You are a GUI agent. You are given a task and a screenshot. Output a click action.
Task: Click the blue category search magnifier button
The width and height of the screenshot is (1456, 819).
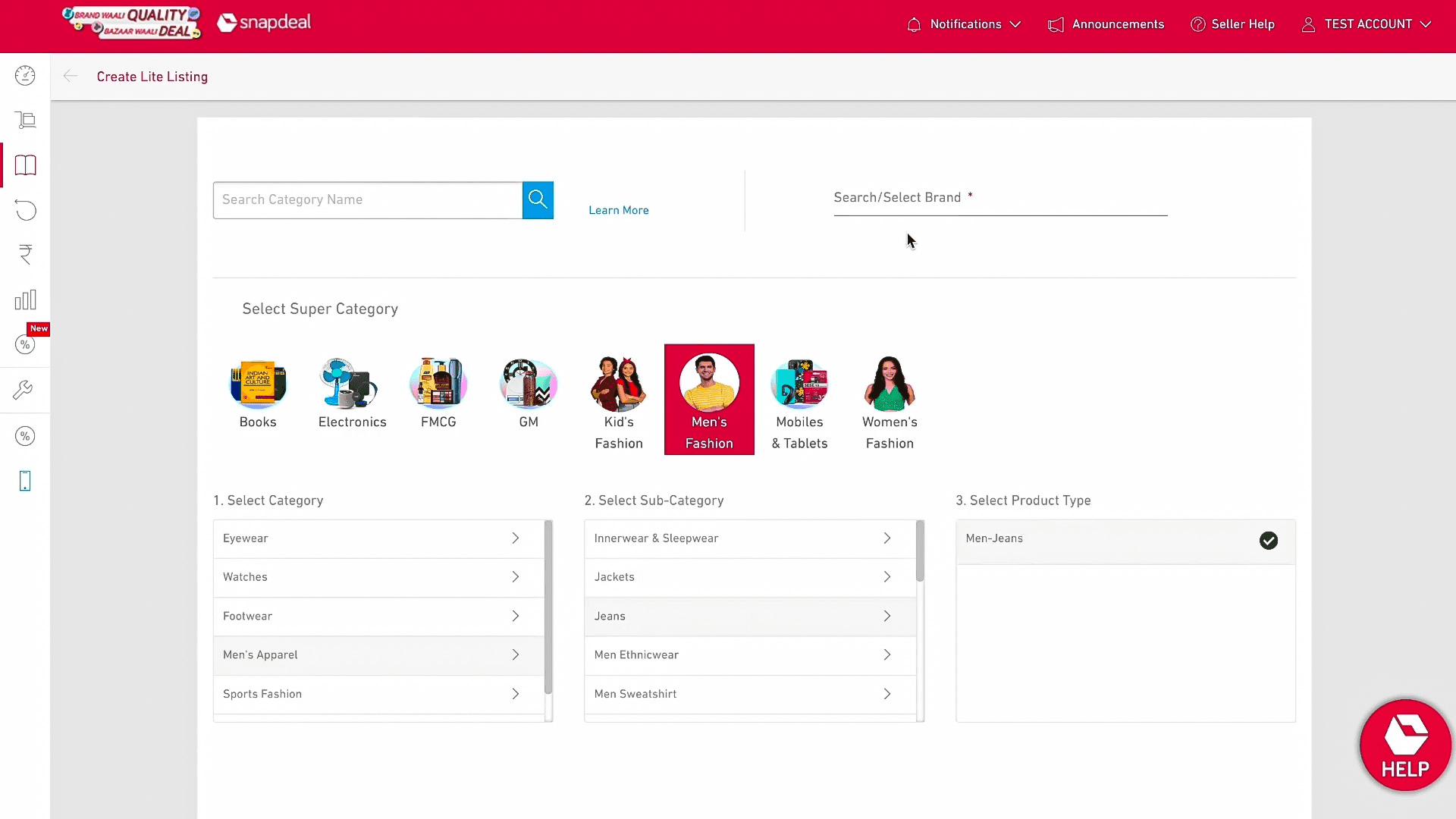[x=538, y=199]
